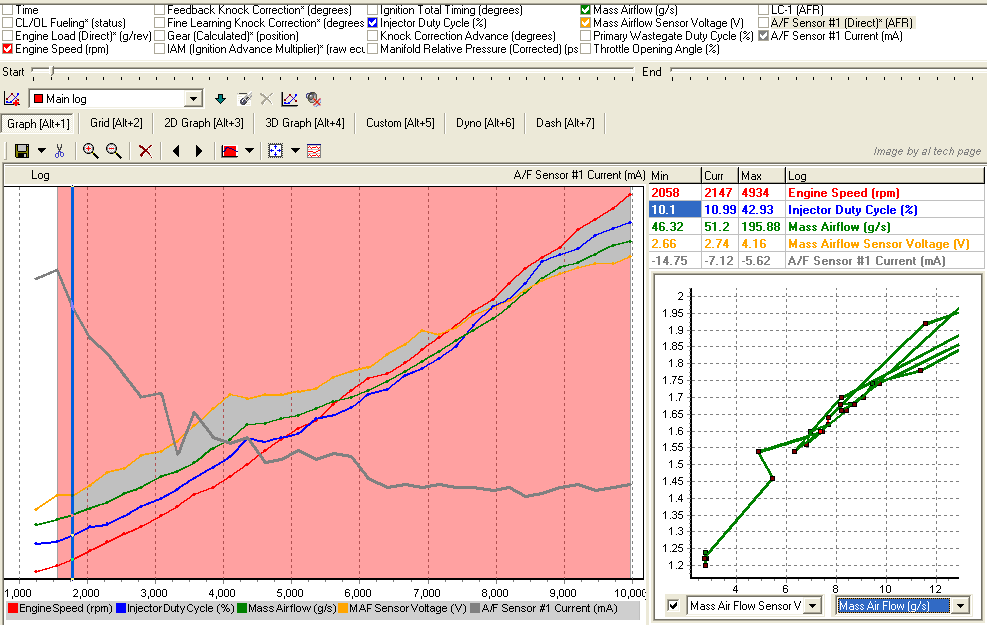
Task: Open the Mass Air Flow Sensor V dropdown
Action: coord(813,605)
